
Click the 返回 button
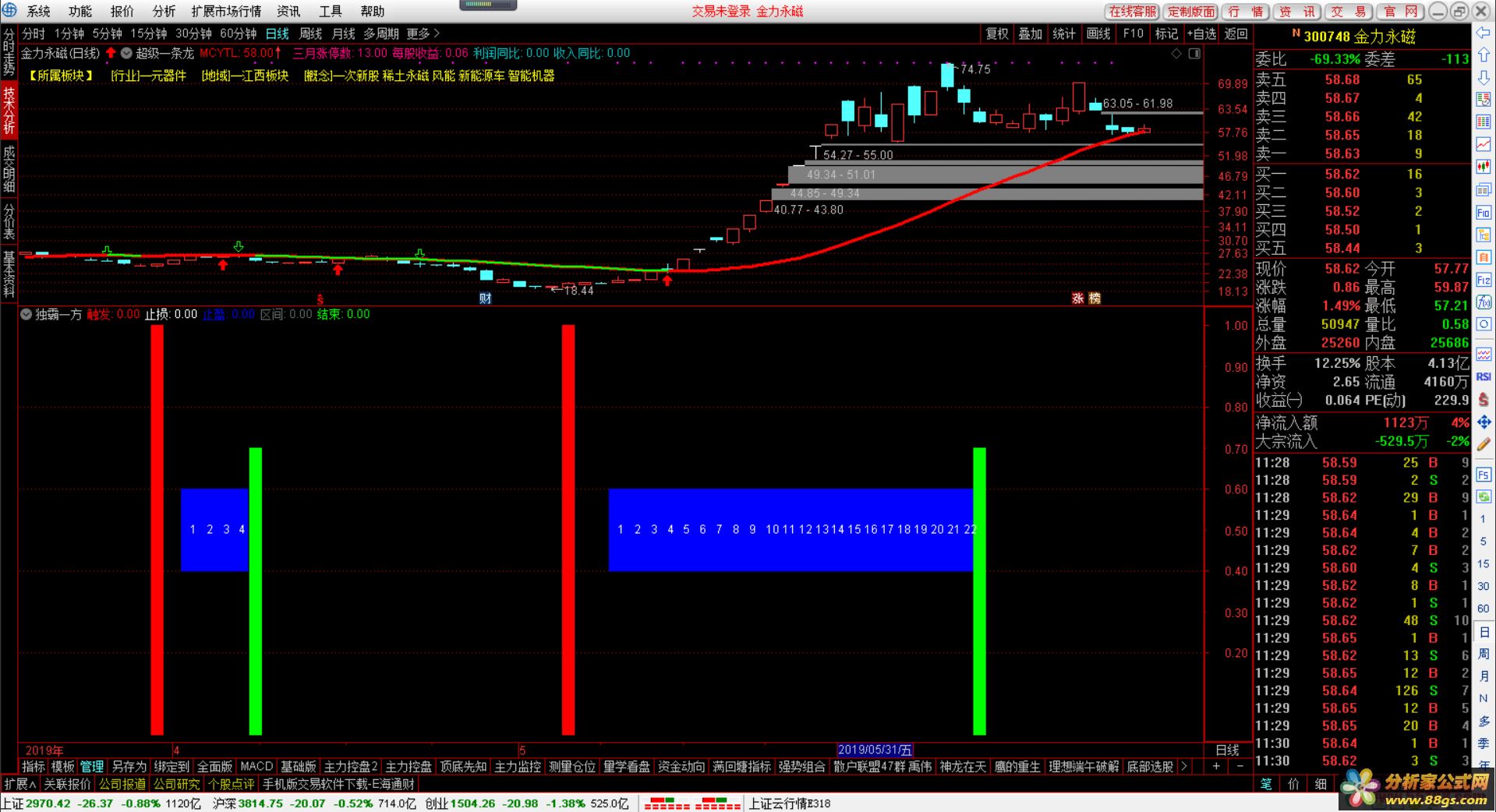click(x=1236, y=34)
